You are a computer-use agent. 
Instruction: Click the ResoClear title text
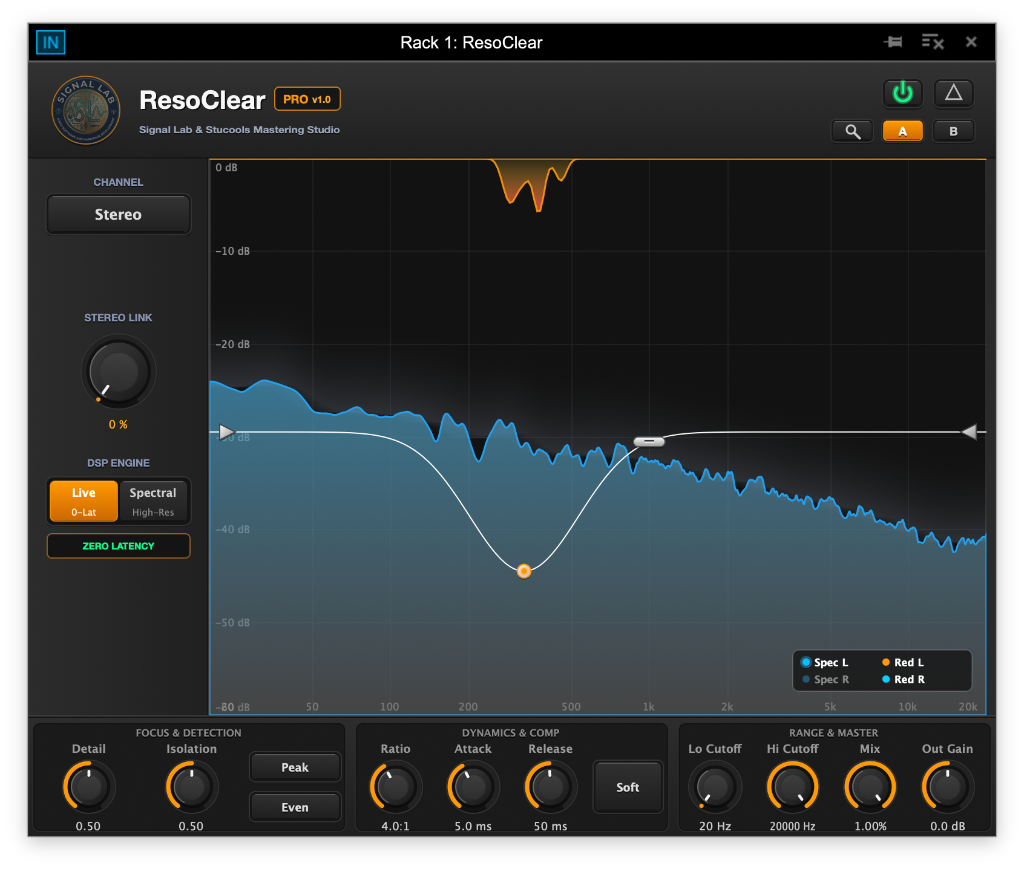202,100
